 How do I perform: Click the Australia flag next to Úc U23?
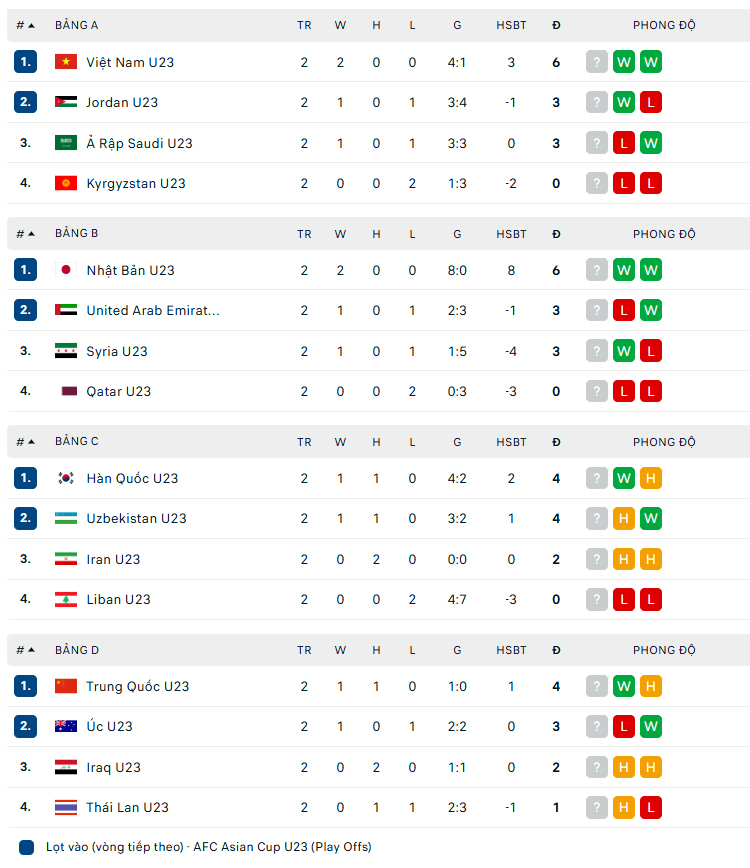[66, 726]
